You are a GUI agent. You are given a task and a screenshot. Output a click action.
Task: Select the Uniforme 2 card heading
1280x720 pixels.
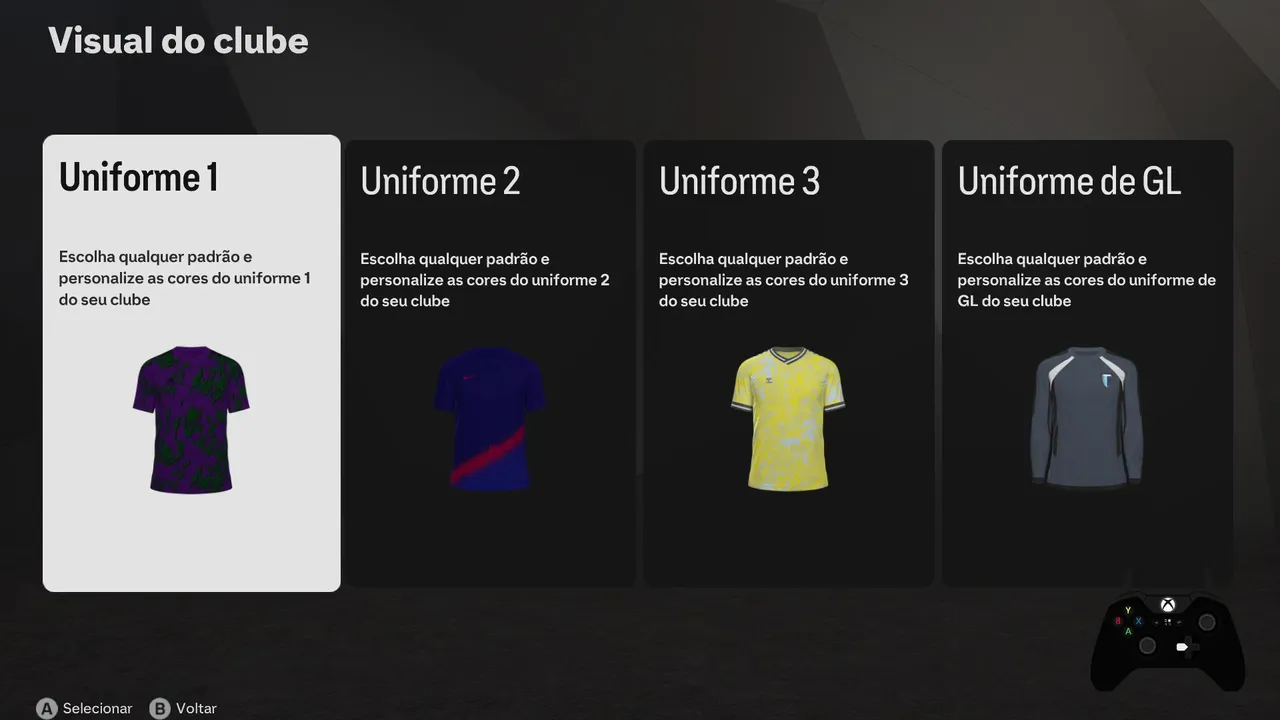440,181
